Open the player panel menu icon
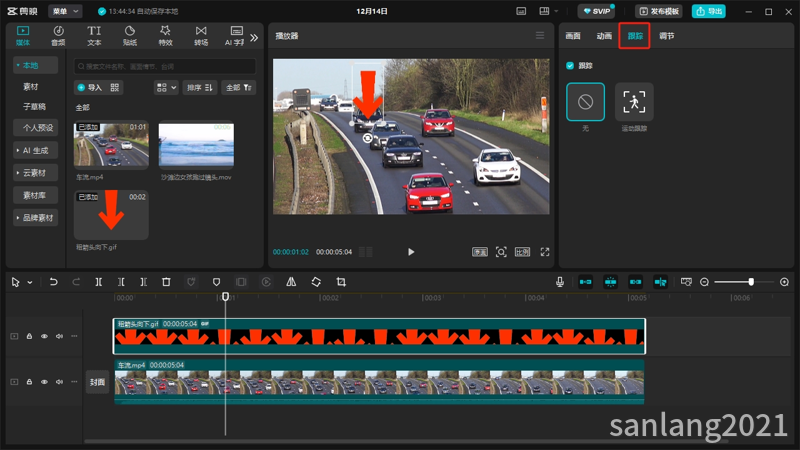Image resolution: width=800 pixels, height=450 pixels. pos(540,35)
